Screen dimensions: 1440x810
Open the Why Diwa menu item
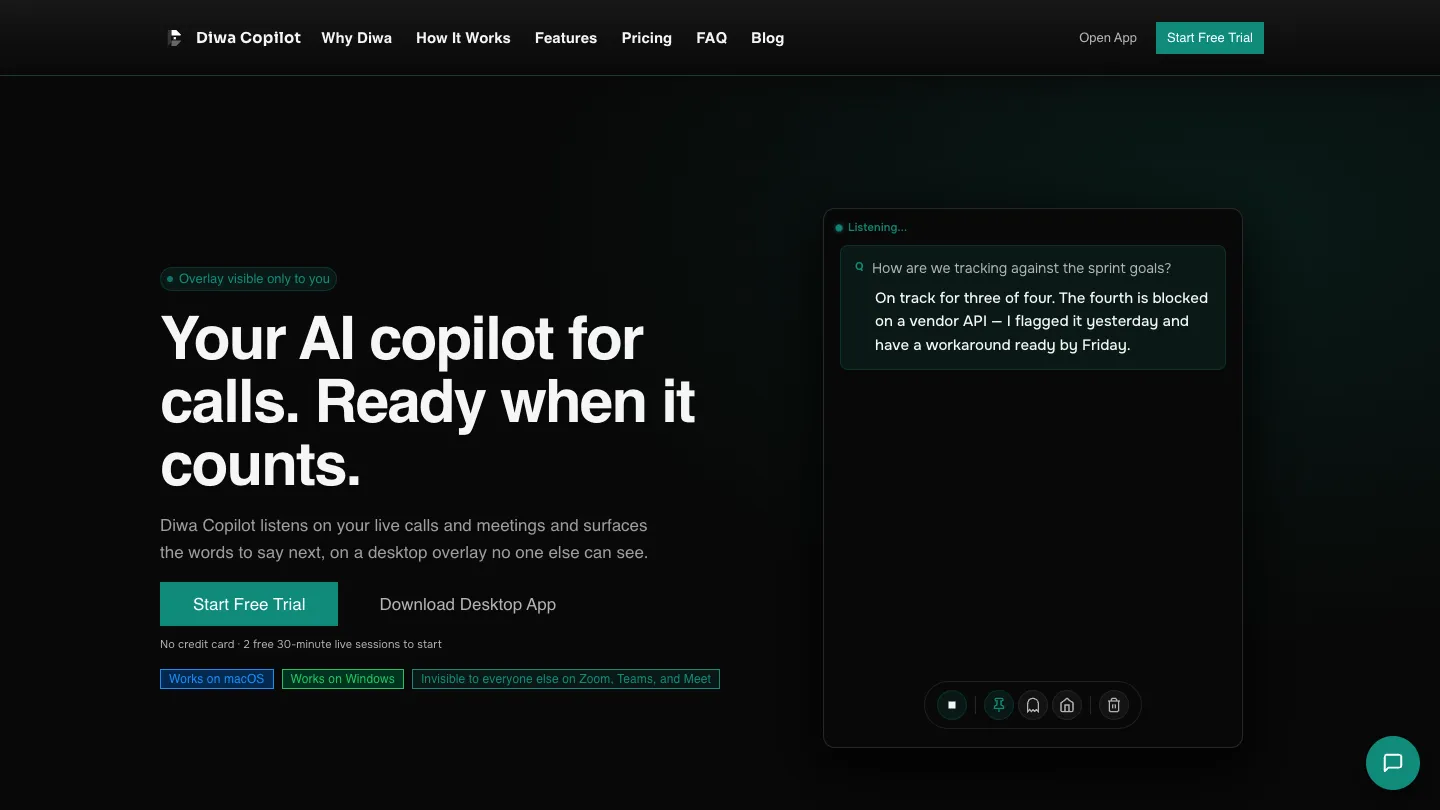(x=357, y=38)
